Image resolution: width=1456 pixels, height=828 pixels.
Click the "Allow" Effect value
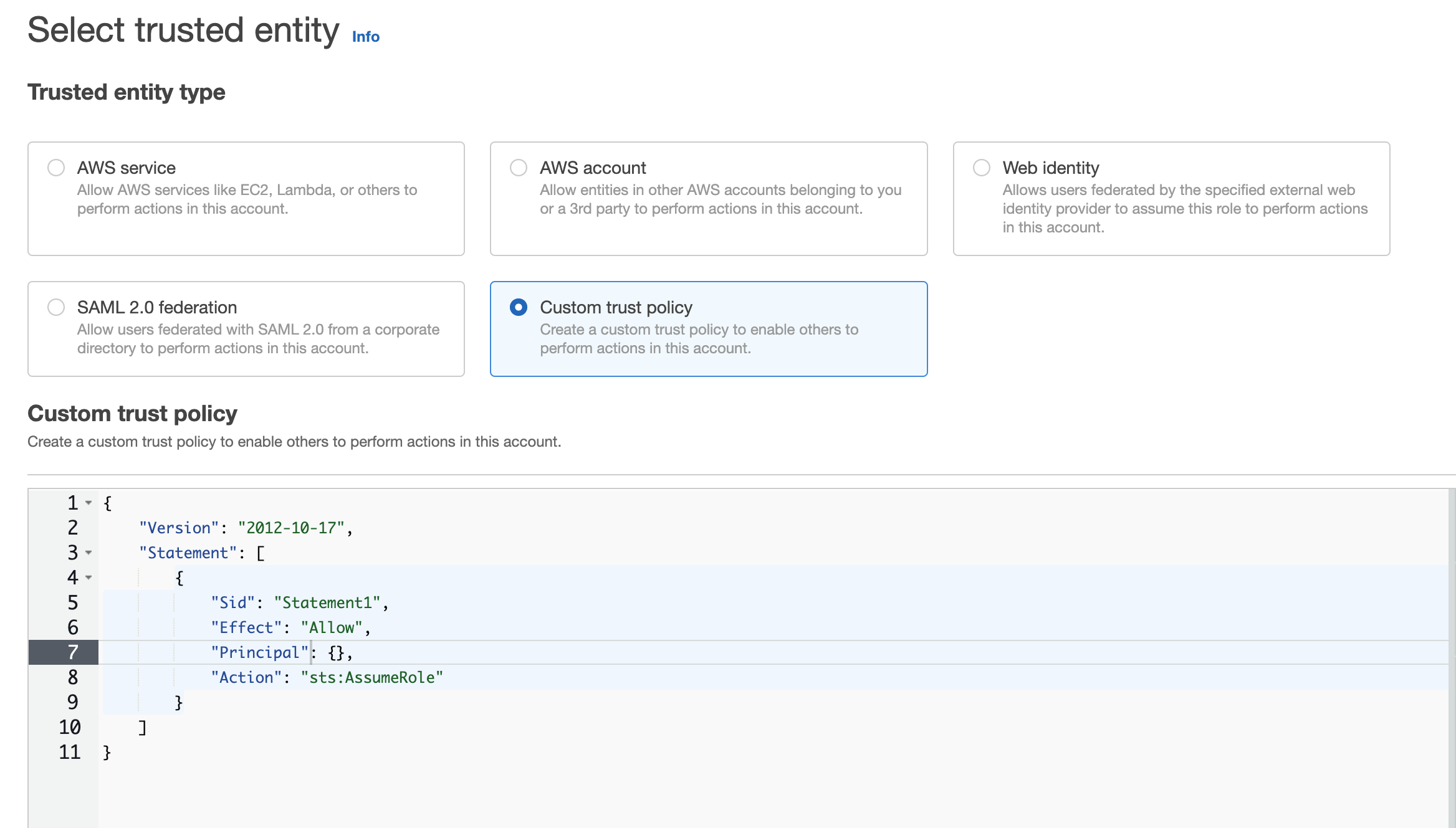[x=332, y=627]
